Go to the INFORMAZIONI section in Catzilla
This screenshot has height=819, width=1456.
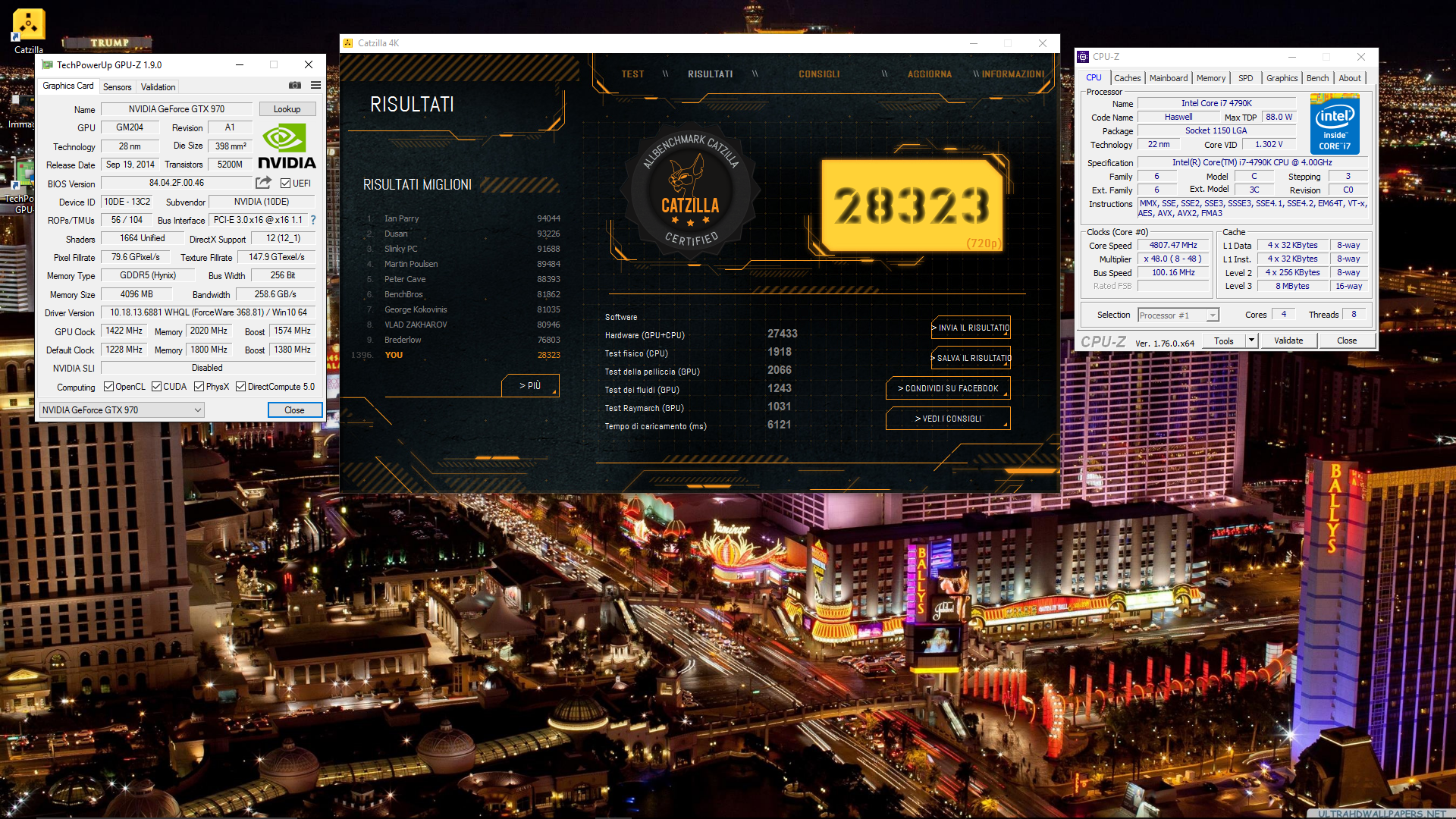1012,74
